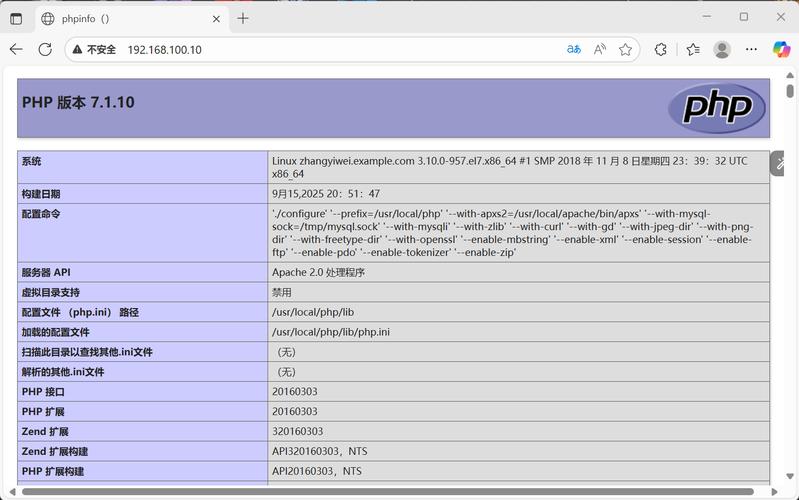799x500 pixels.
Task: Close the phpinfo() tab
Action: pos(216,19)
